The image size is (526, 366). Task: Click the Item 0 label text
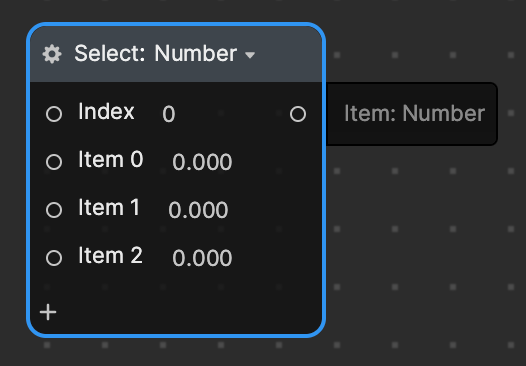[x=111, y=159]
